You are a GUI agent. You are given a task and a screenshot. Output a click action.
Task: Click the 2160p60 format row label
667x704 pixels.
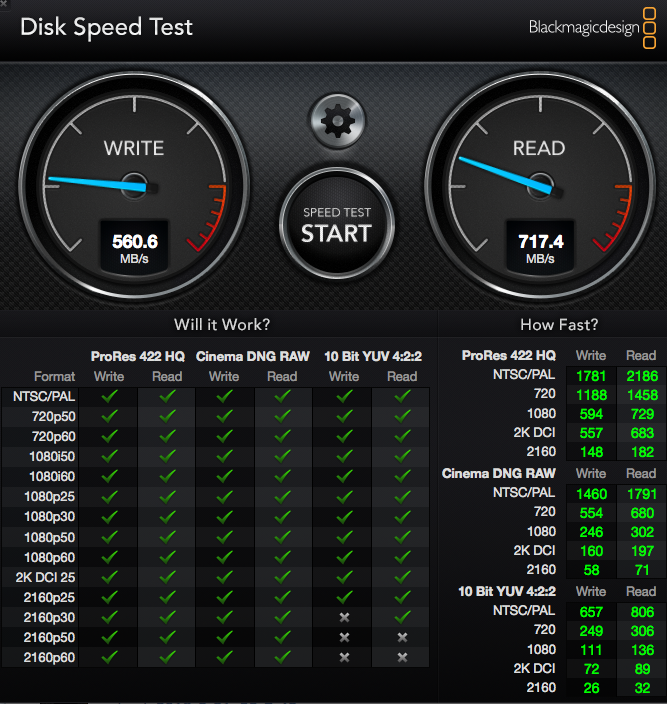[x=49, y=658]
